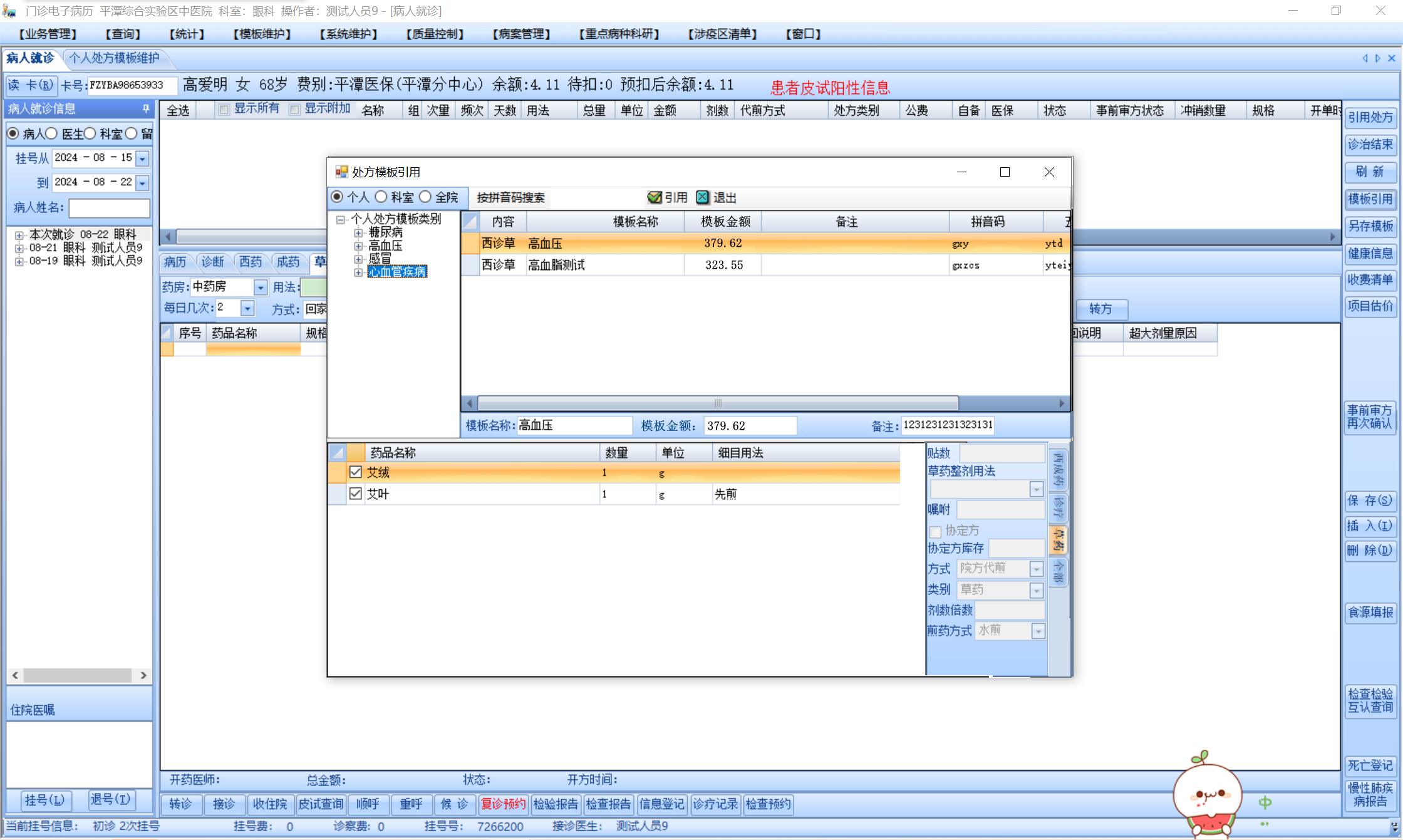1403x840 pixels.
Task: Click the 处方模板引用 dialog title icon
Action: [x=341, y=172]
